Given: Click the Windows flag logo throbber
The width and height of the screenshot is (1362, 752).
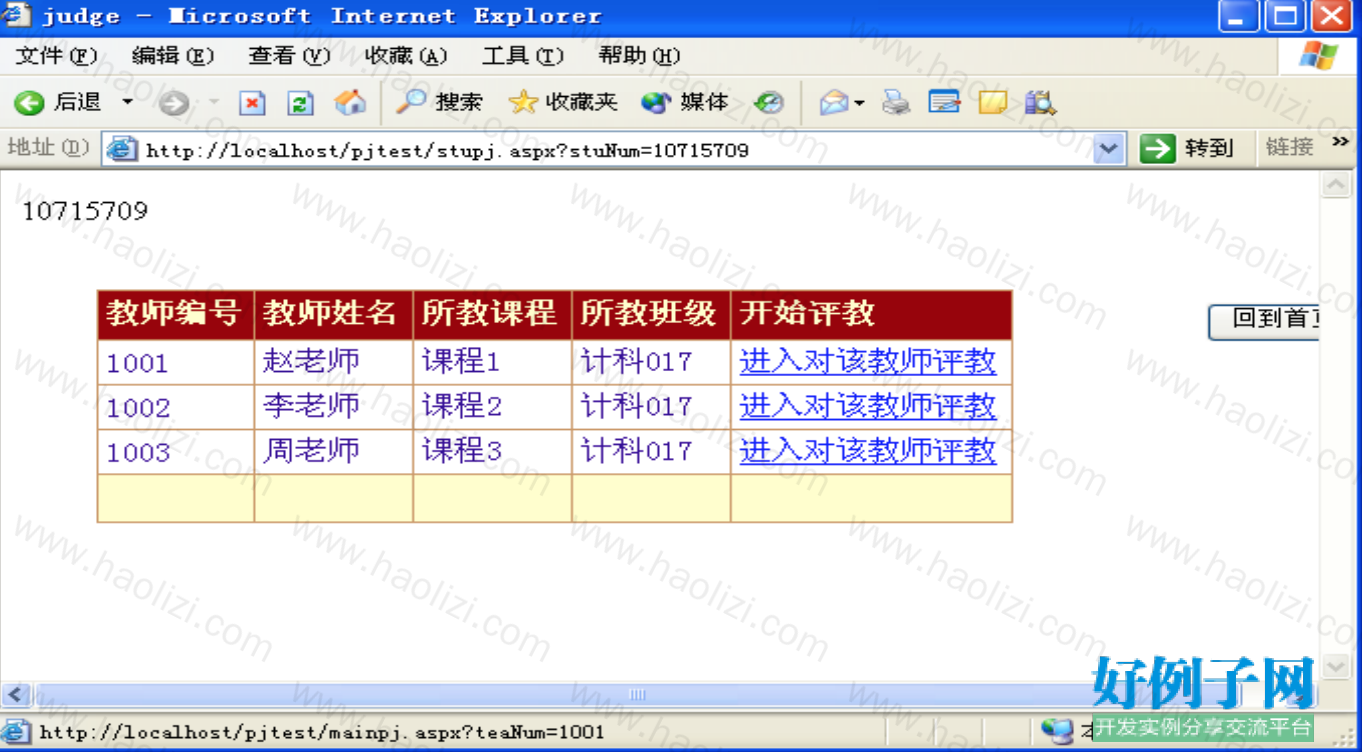Looking at the screenshot, I should click(x=1316, y=56).
